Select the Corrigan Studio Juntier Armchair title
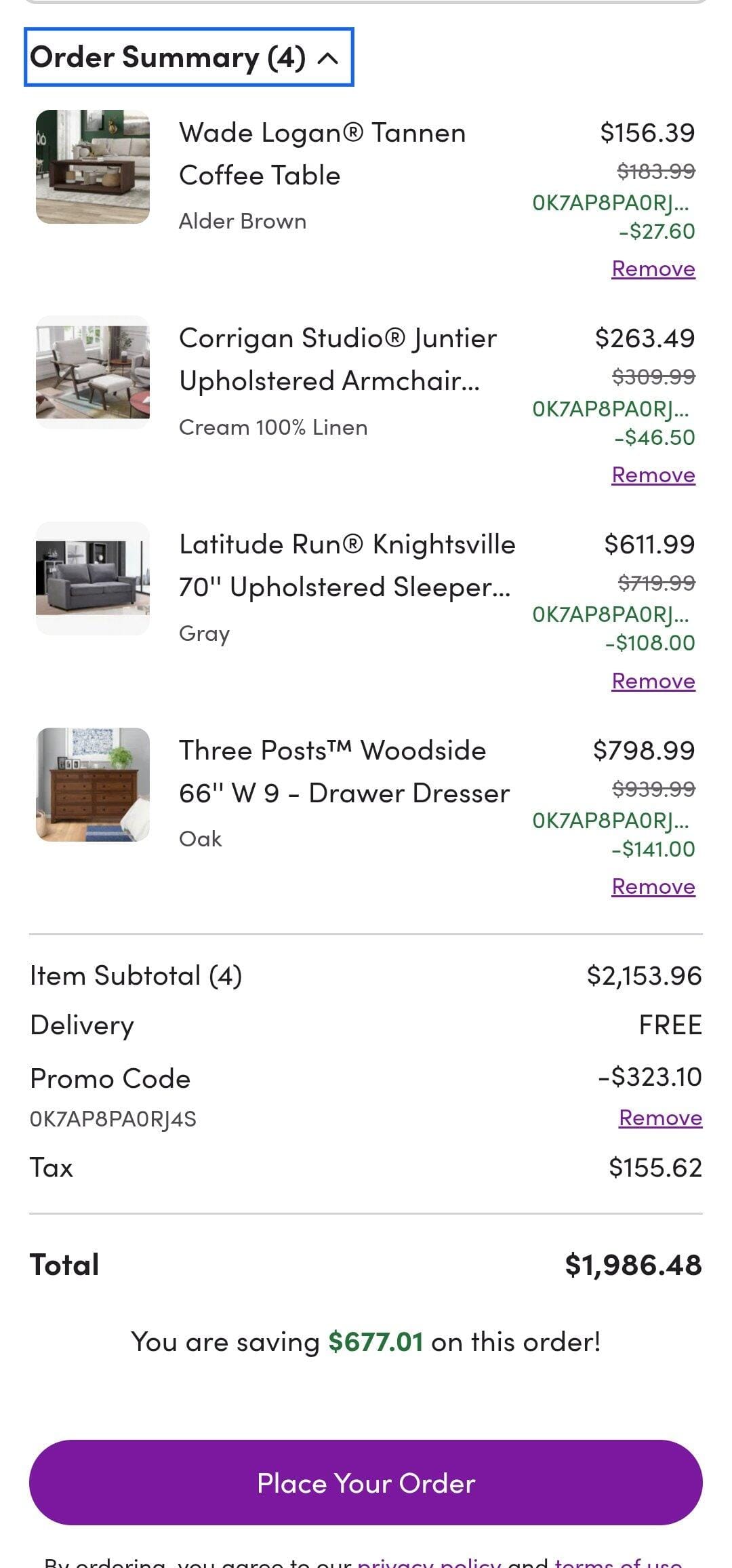Screen dimensions: 732x1568 [337, 359]
